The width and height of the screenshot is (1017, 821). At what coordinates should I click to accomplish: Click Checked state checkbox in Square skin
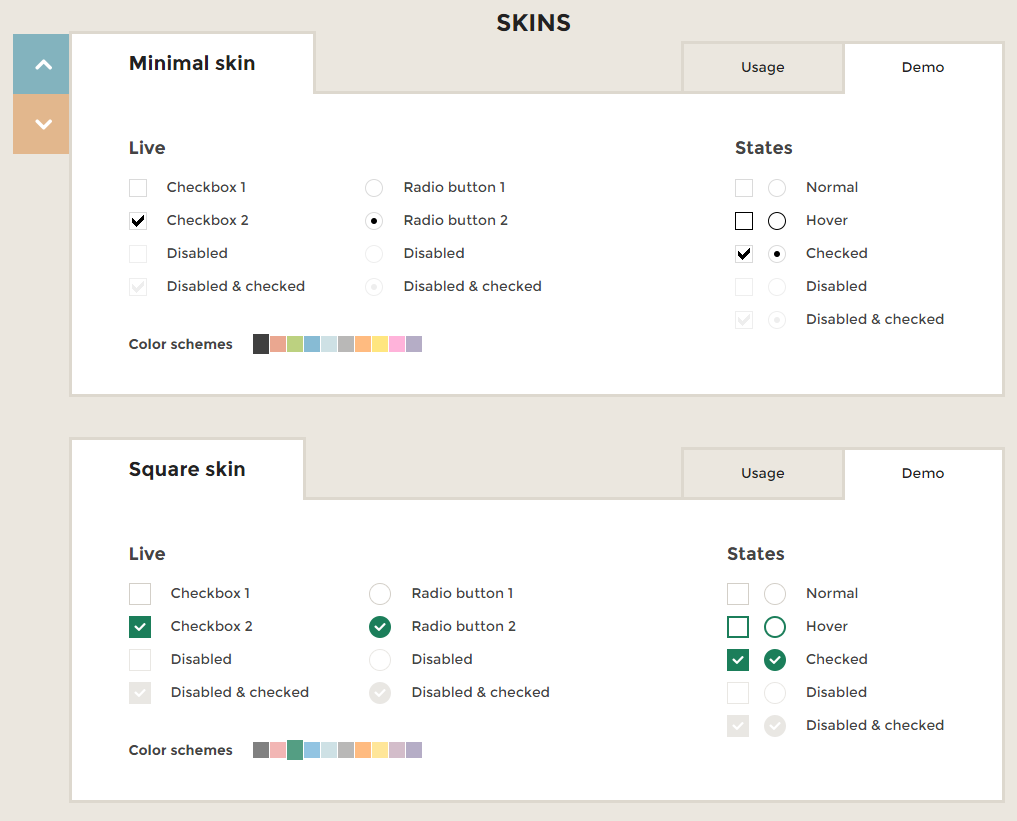pyautogui.click(x=738, y=660)
